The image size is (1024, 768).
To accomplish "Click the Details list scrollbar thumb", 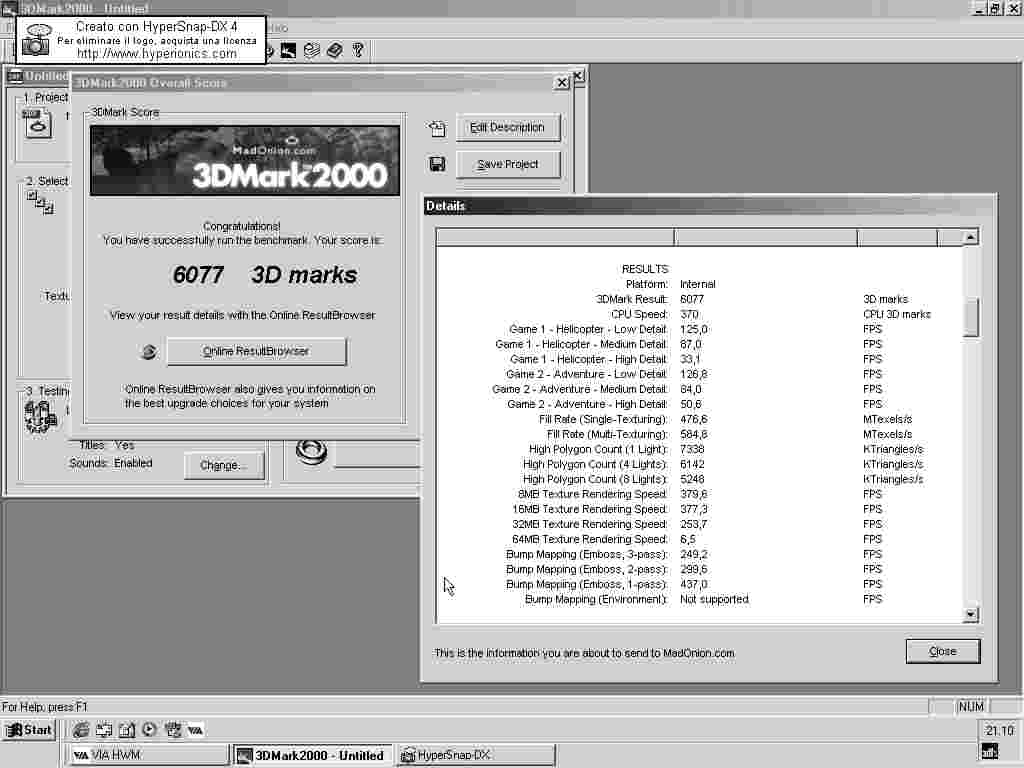I will click(x=970, y=317).
